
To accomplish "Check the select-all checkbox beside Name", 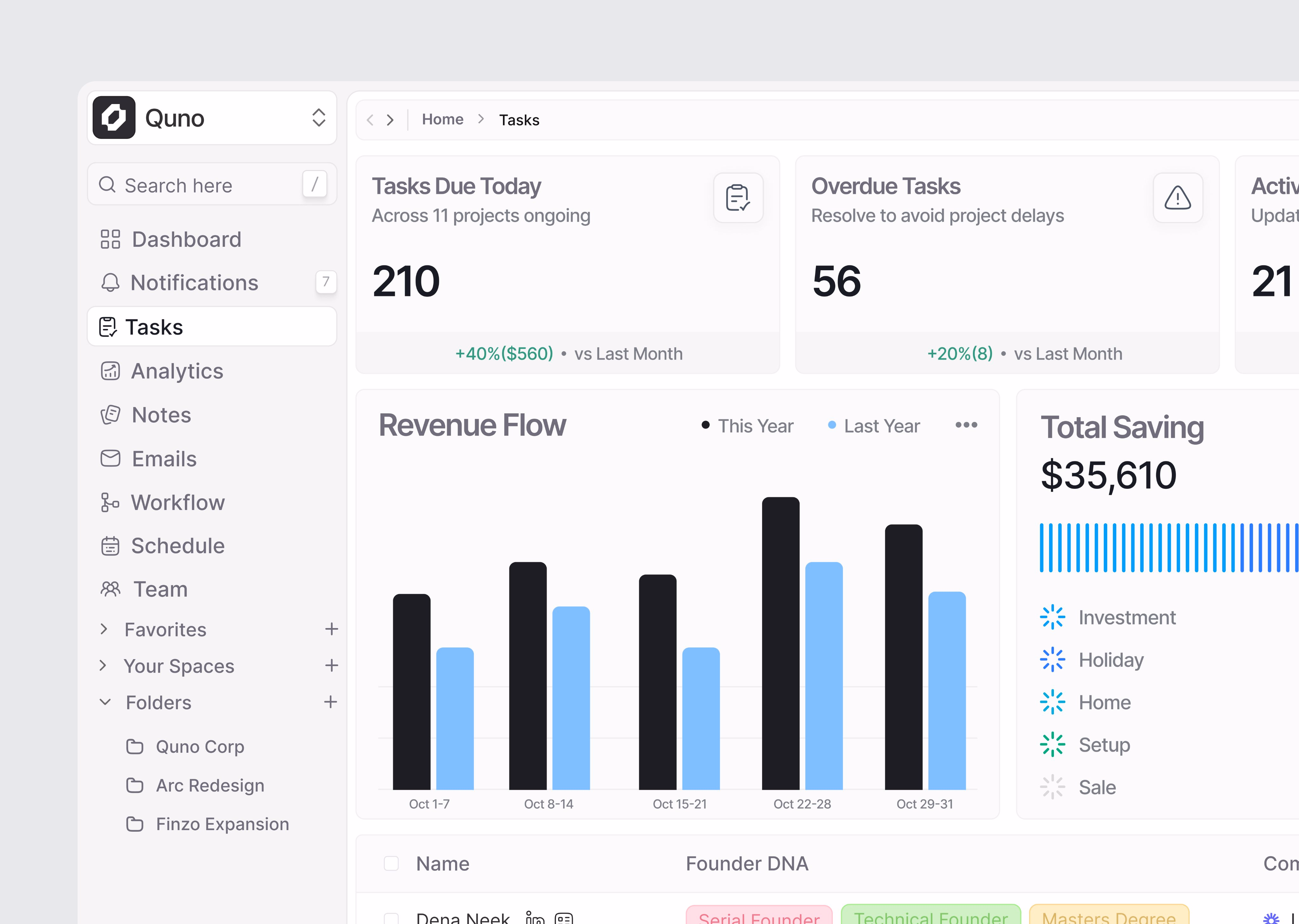I will point(391,864).
